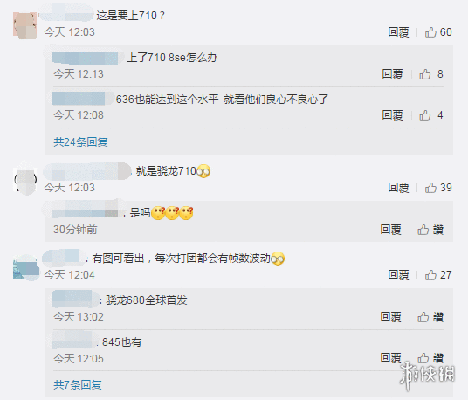
Task: Like the 骁龙710 comment with 39 likes
Action: [x=438, y=188]
